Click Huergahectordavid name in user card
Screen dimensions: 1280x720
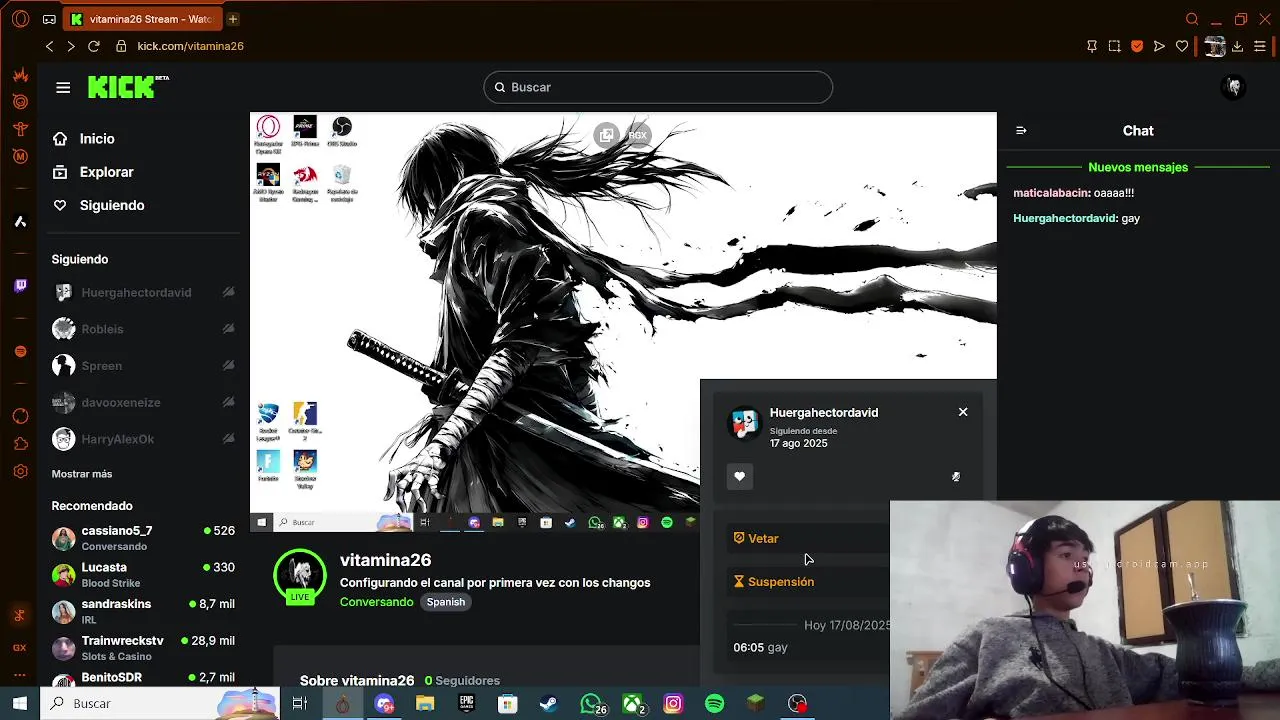coord(824,412)
